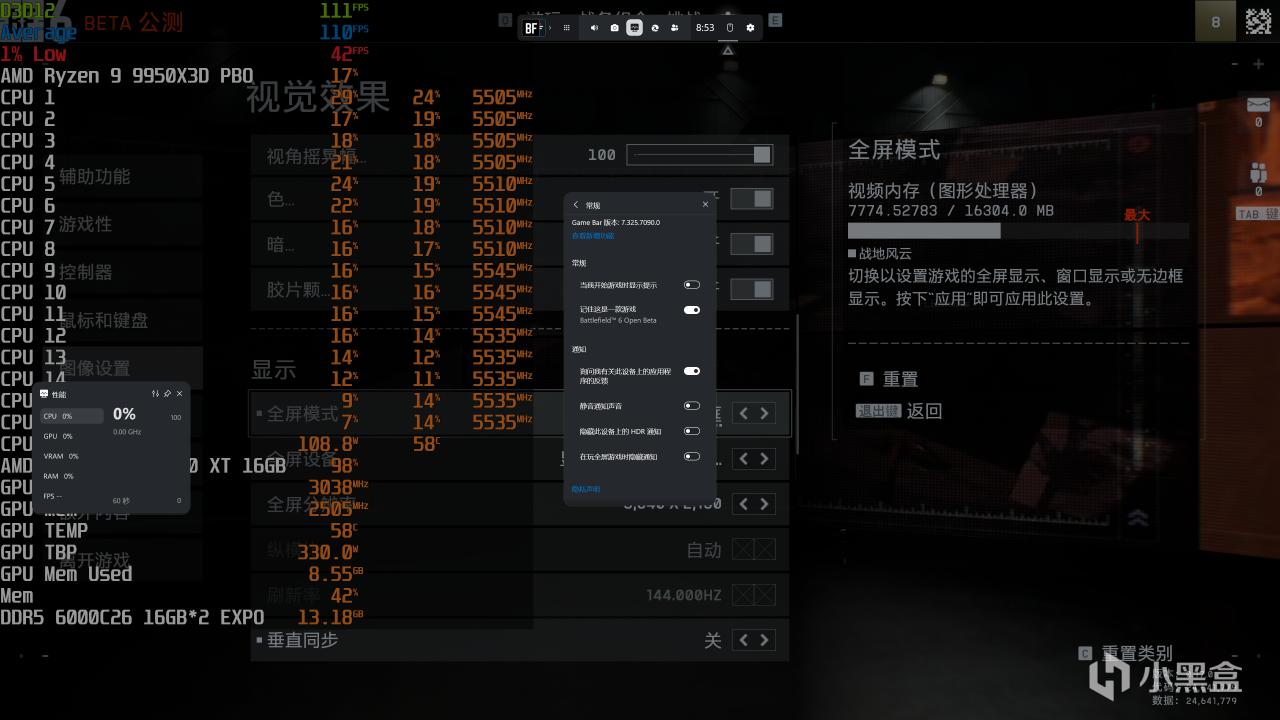Close the 性能 performance widget
Image resolution: width=1280 pixels, height=720 pixels.
click(179, 394)
